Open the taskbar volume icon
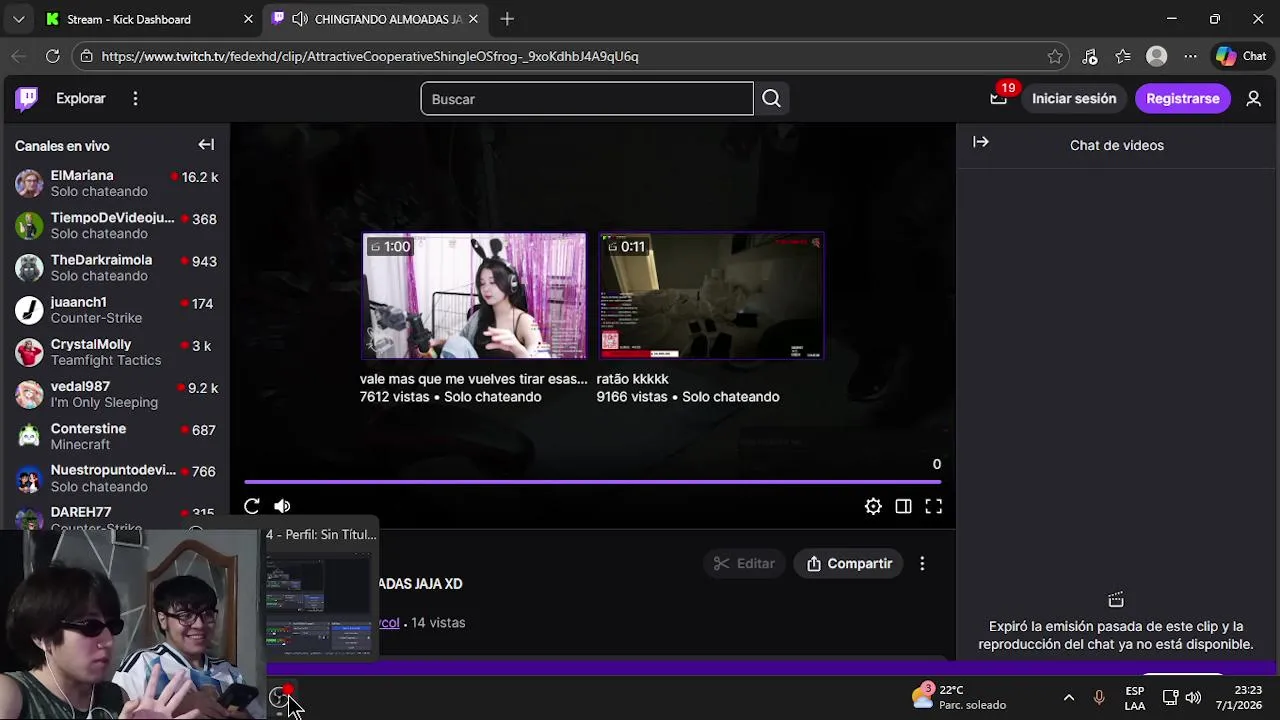Viewport: 1280px width, 720px height. tap(1193, 697)
